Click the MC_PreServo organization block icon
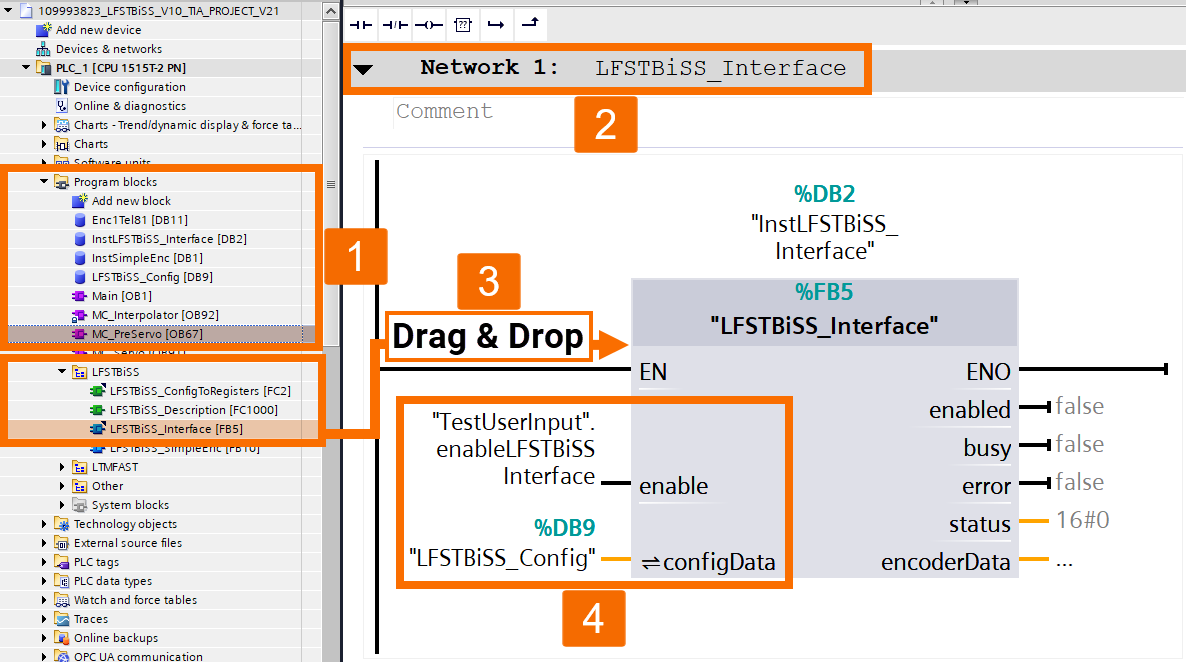The height and width of the screenshot is (662, 1186). click(79, 334)
